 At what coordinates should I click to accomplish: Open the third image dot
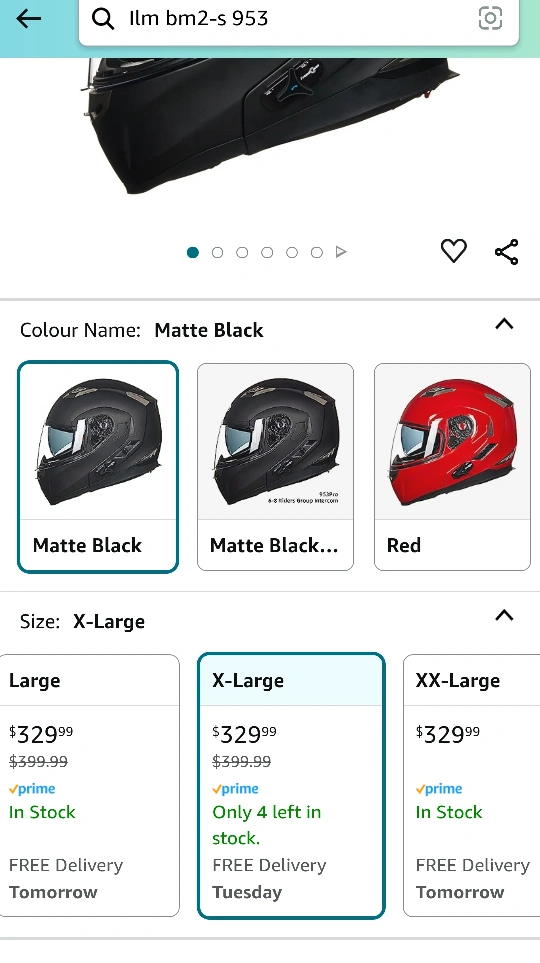pos(242,252)
